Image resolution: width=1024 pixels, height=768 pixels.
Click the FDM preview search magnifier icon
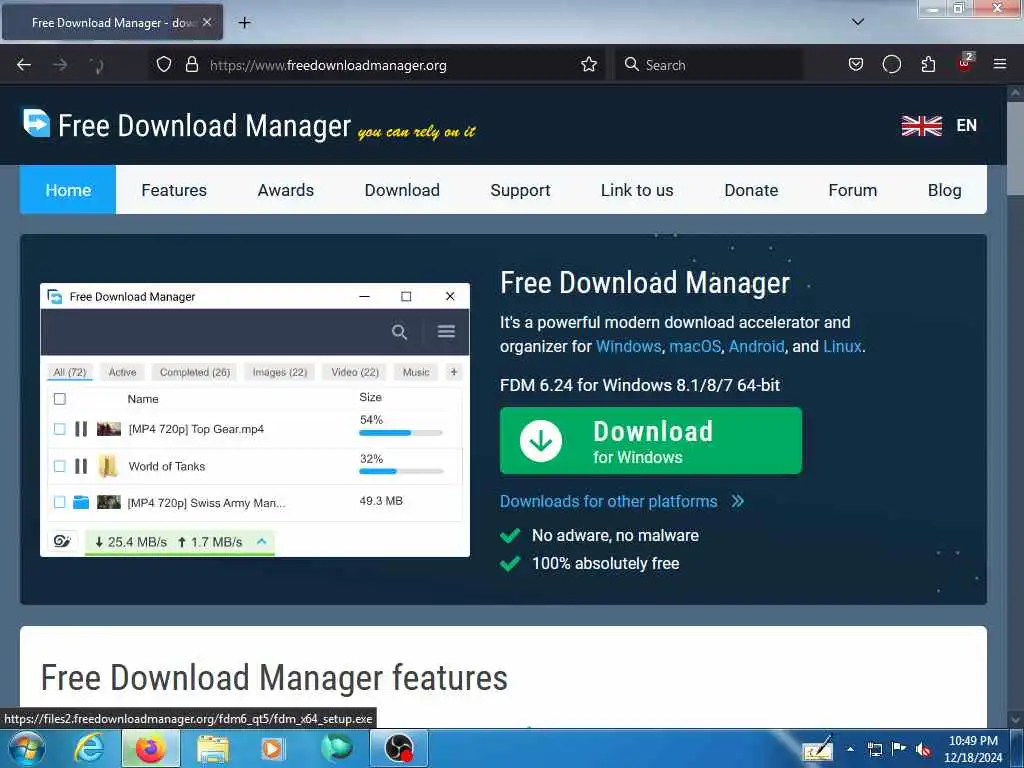tap(399, 332)
